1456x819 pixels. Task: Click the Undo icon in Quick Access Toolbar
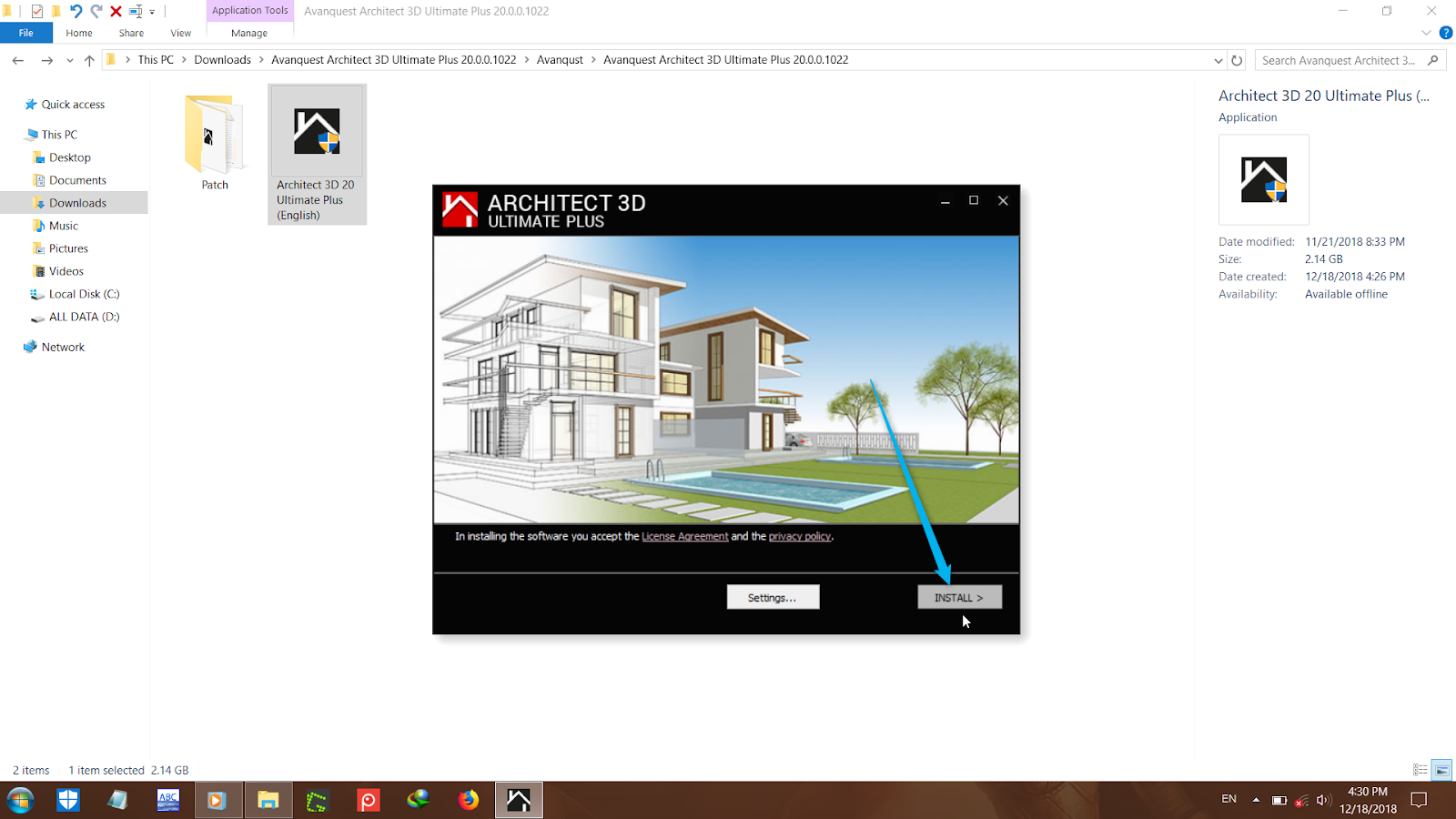(x=76, y=11)
